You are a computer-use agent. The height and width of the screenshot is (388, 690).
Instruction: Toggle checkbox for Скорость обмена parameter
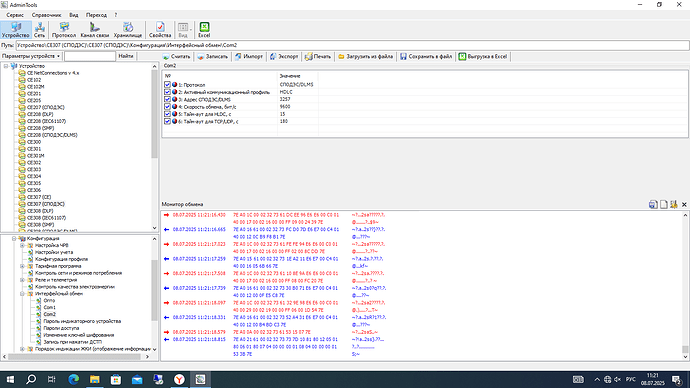click(x=167, y=106)
